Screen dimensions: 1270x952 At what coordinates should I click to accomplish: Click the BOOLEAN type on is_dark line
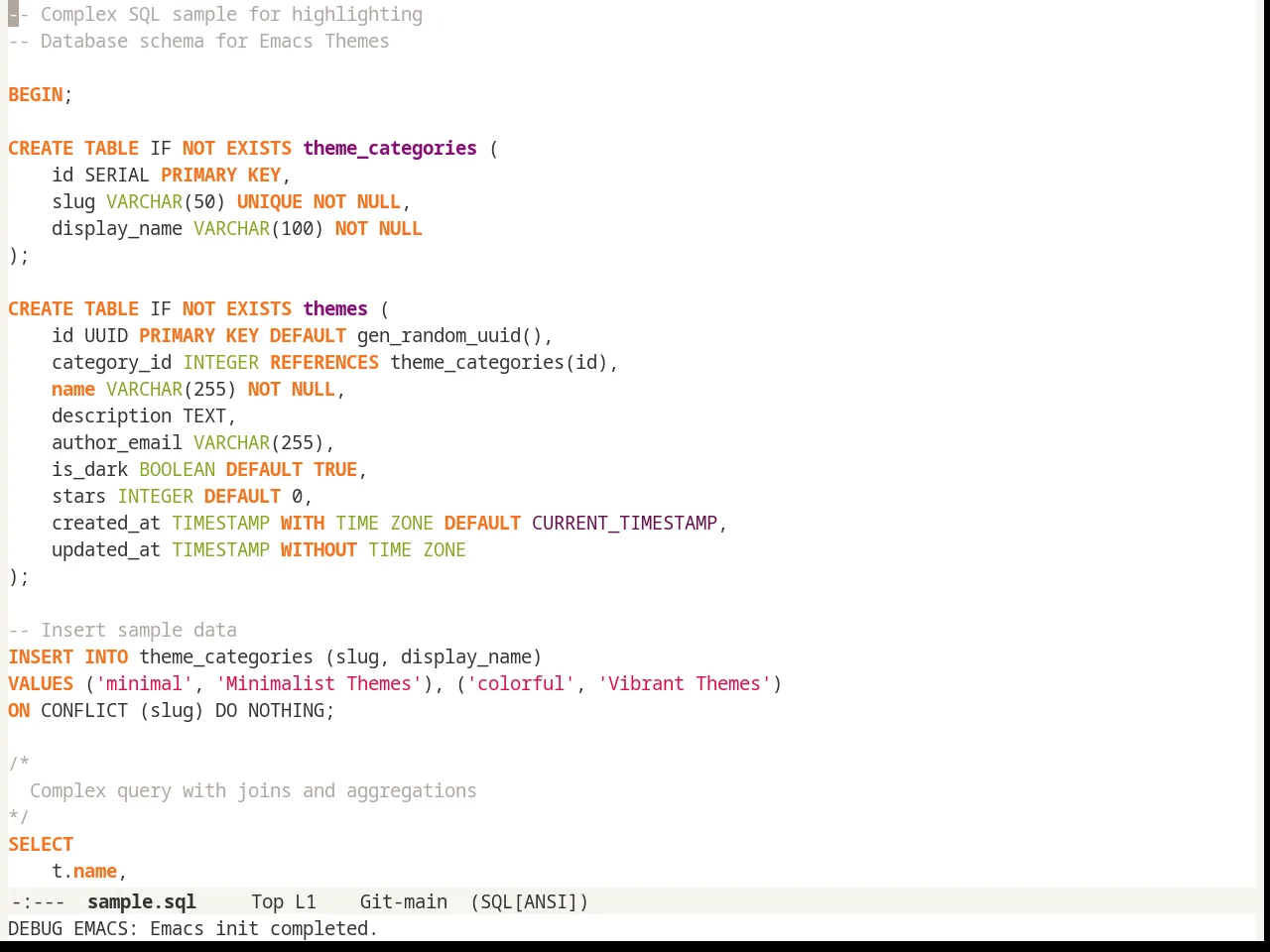pos(177,470)
